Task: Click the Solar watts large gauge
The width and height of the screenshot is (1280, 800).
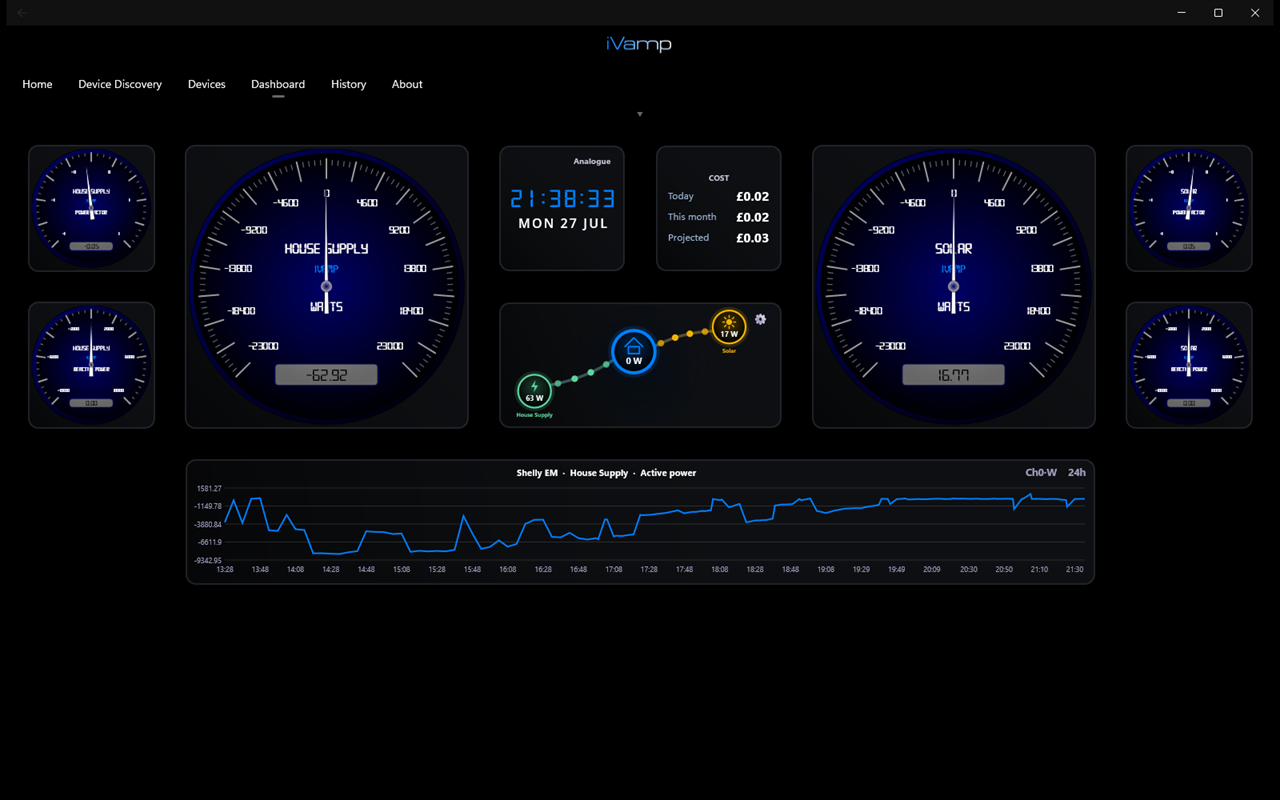Action: [x=954, y=287]
